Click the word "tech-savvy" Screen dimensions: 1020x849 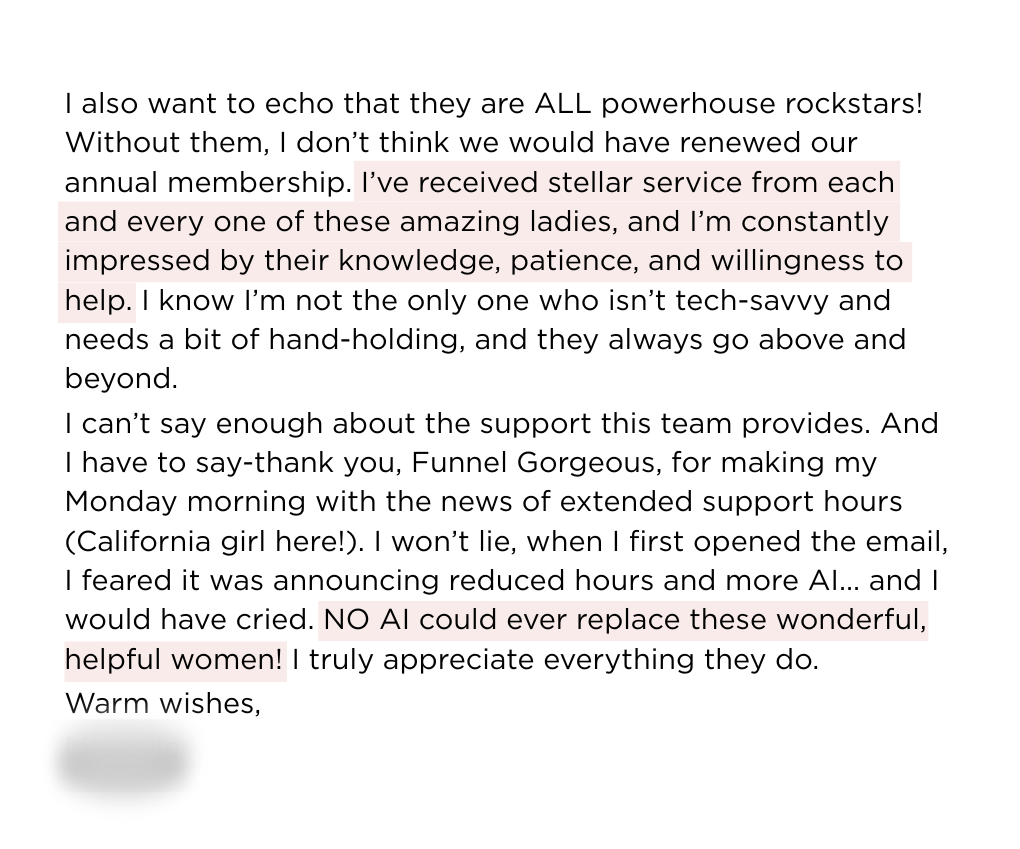coord(751,301)
